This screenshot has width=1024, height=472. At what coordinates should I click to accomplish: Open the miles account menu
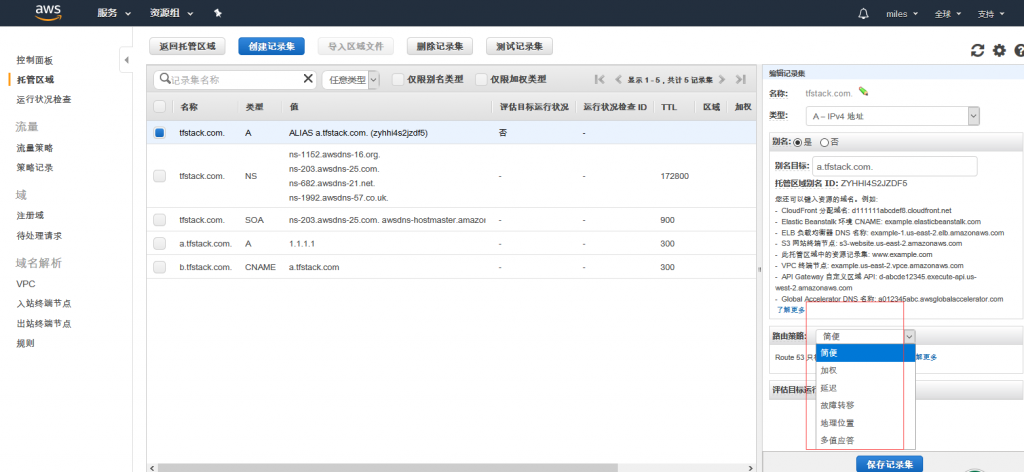[902, 14]
